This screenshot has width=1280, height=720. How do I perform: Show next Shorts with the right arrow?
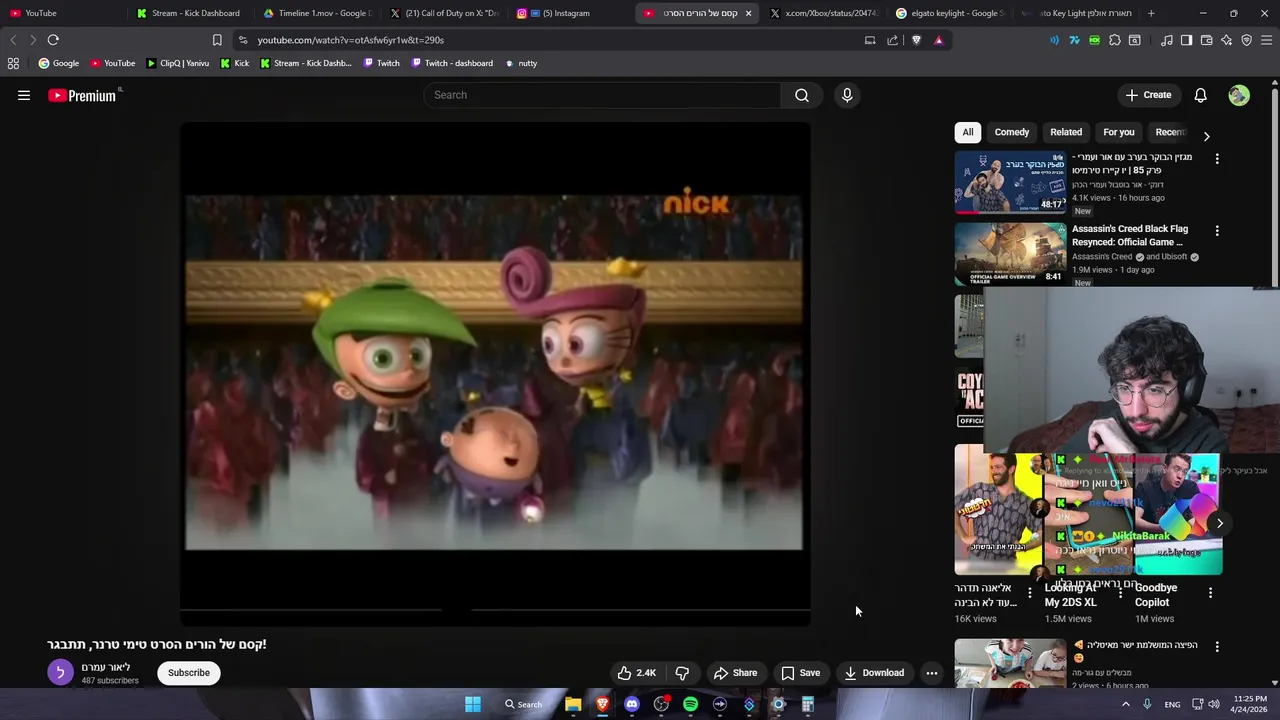(1219, 523)
